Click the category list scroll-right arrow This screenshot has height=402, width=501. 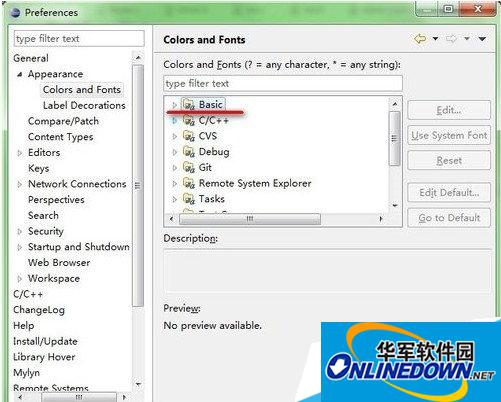pyautogui.click(x=381, y=219)
